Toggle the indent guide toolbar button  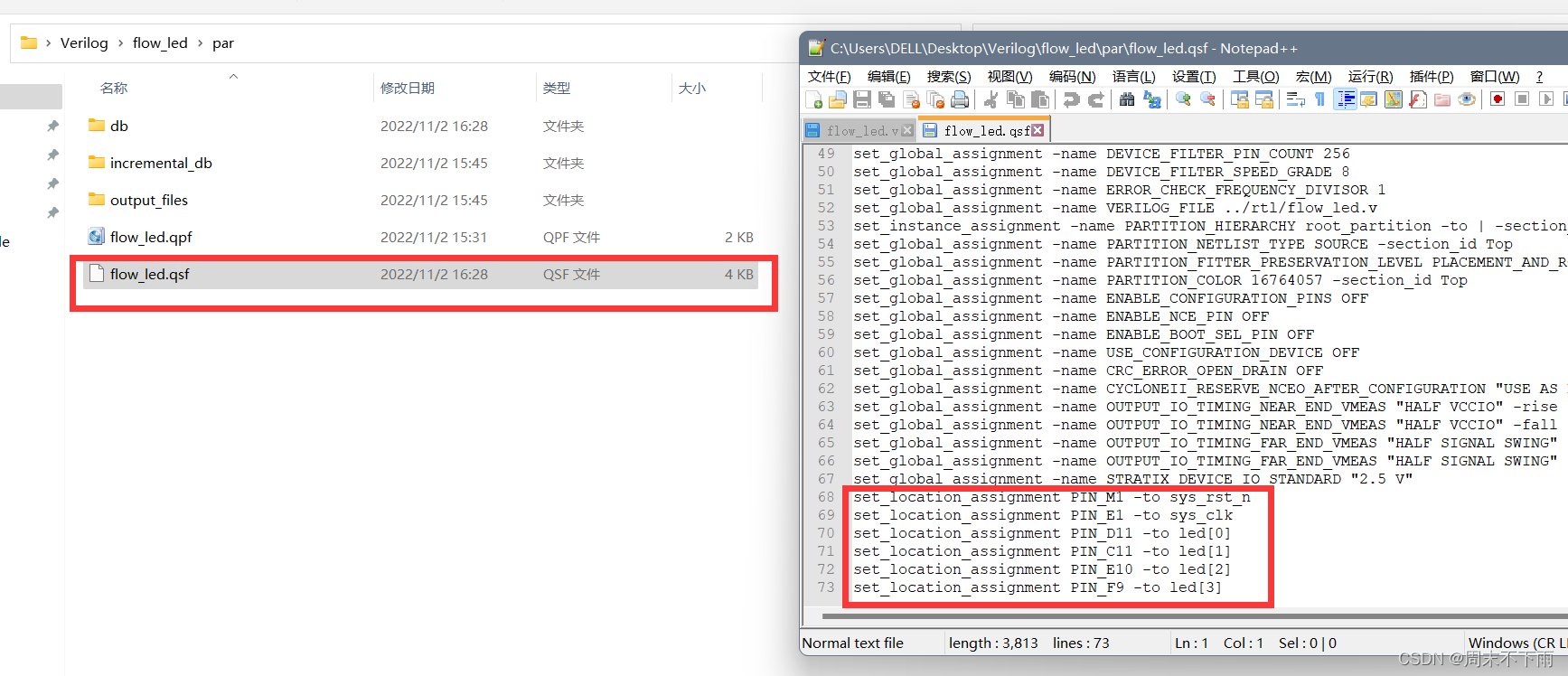(x=1346, y=99)
